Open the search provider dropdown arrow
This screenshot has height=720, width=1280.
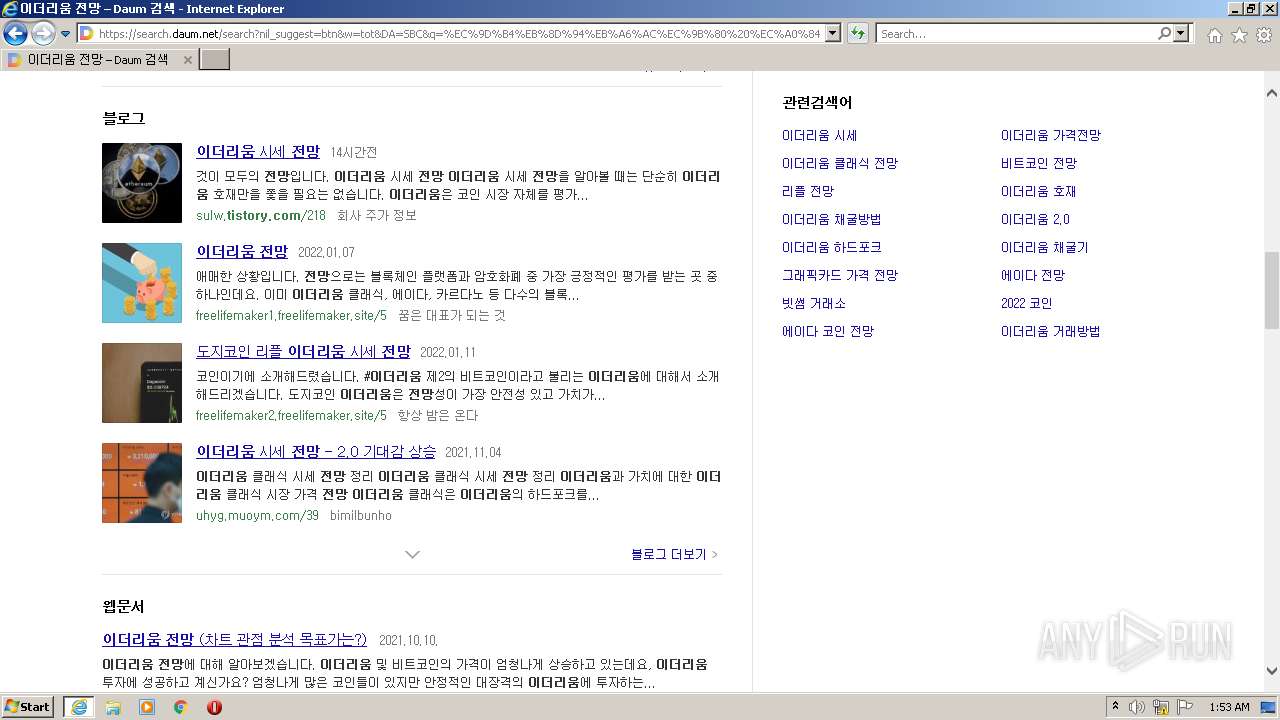[x=1182, y=34]
